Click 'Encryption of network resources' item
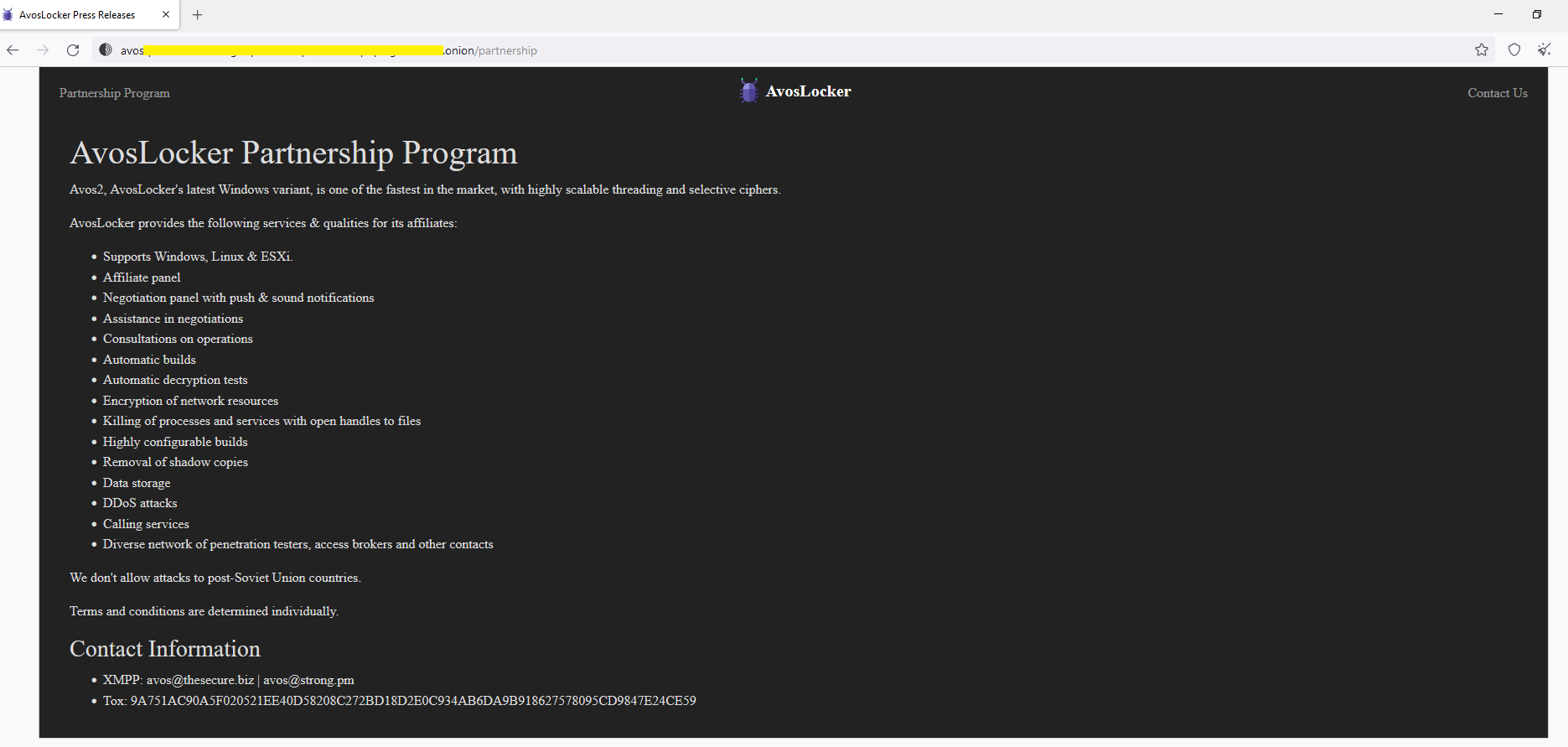Image resolution: width=1568 pixels, height=747 pixels. coord(190,401)
